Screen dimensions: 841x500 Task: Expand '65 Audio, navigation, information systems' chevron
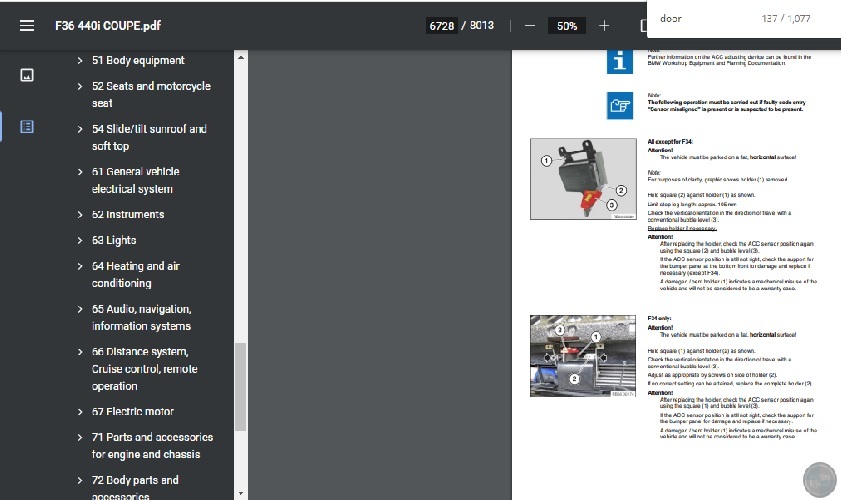(x=80, y=310)
